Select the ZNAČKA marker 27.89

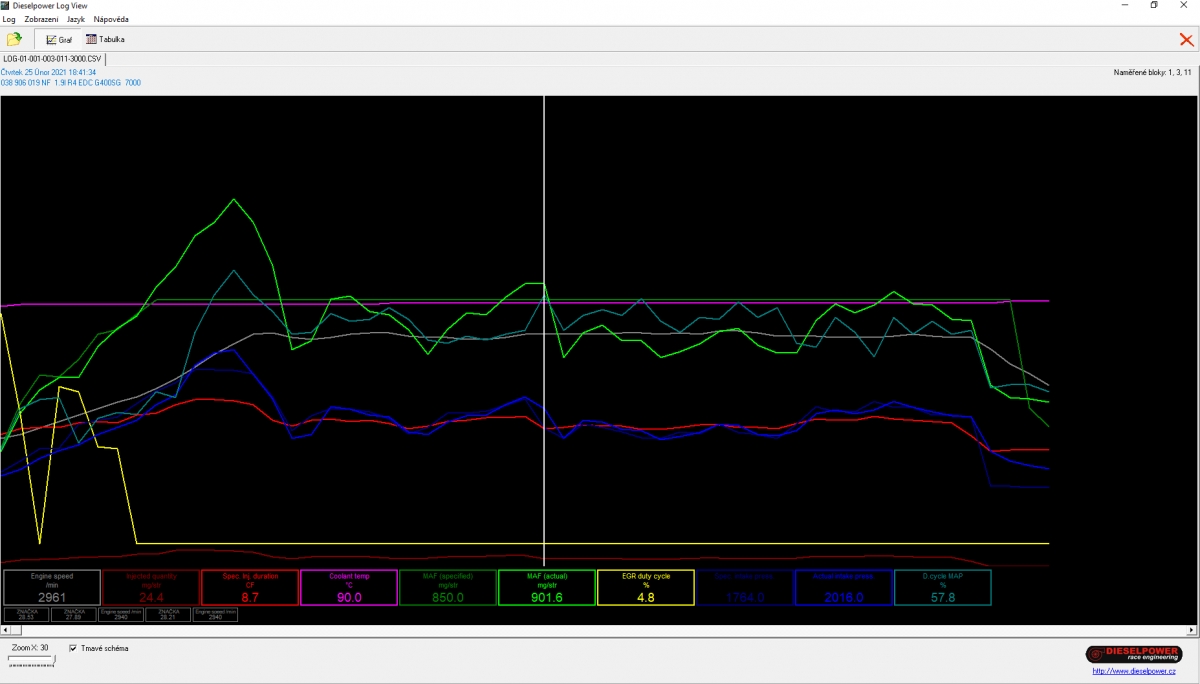[x=74, y=614]
